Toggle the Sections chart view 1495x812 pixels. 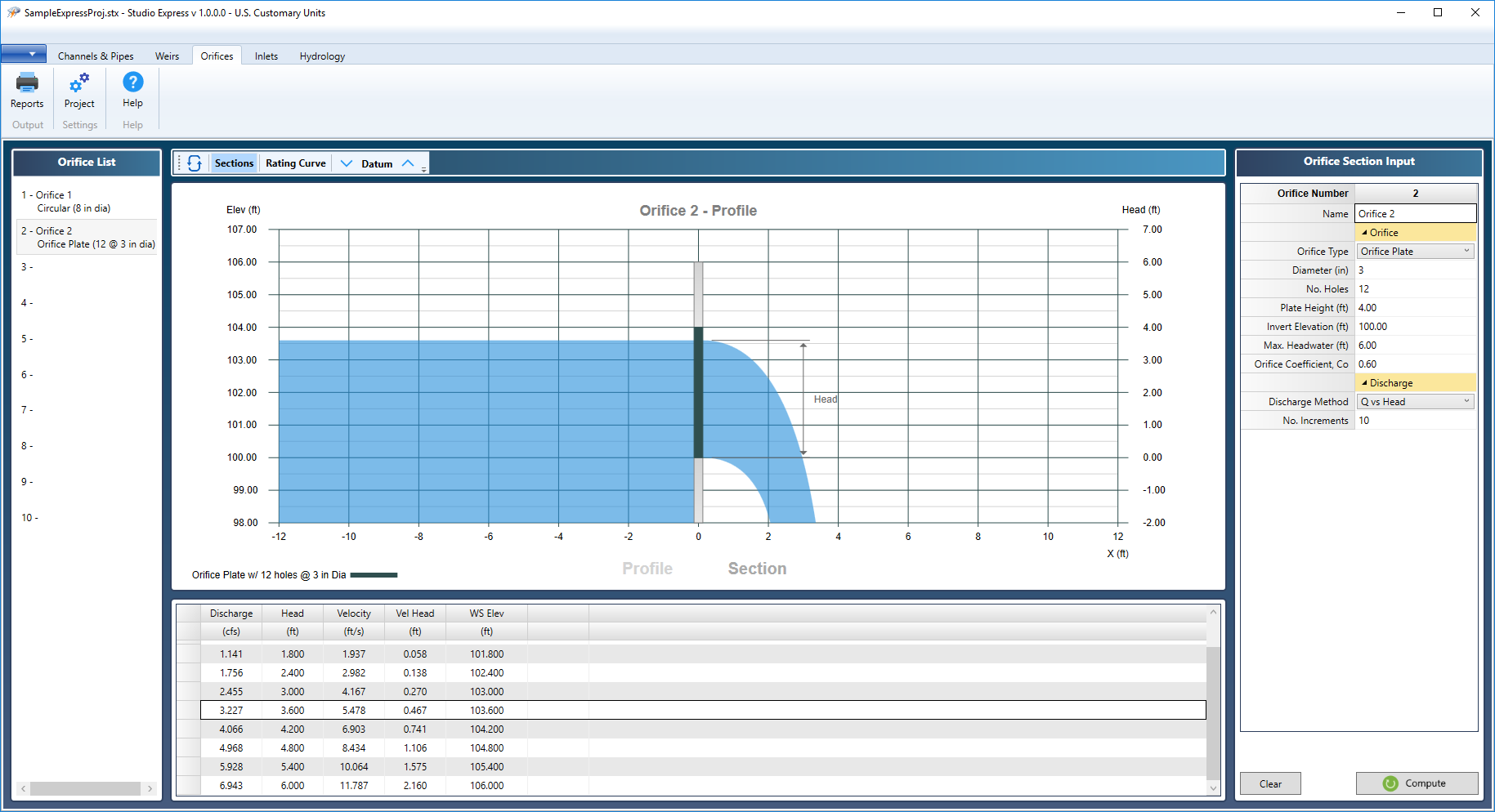pos(234,163)
